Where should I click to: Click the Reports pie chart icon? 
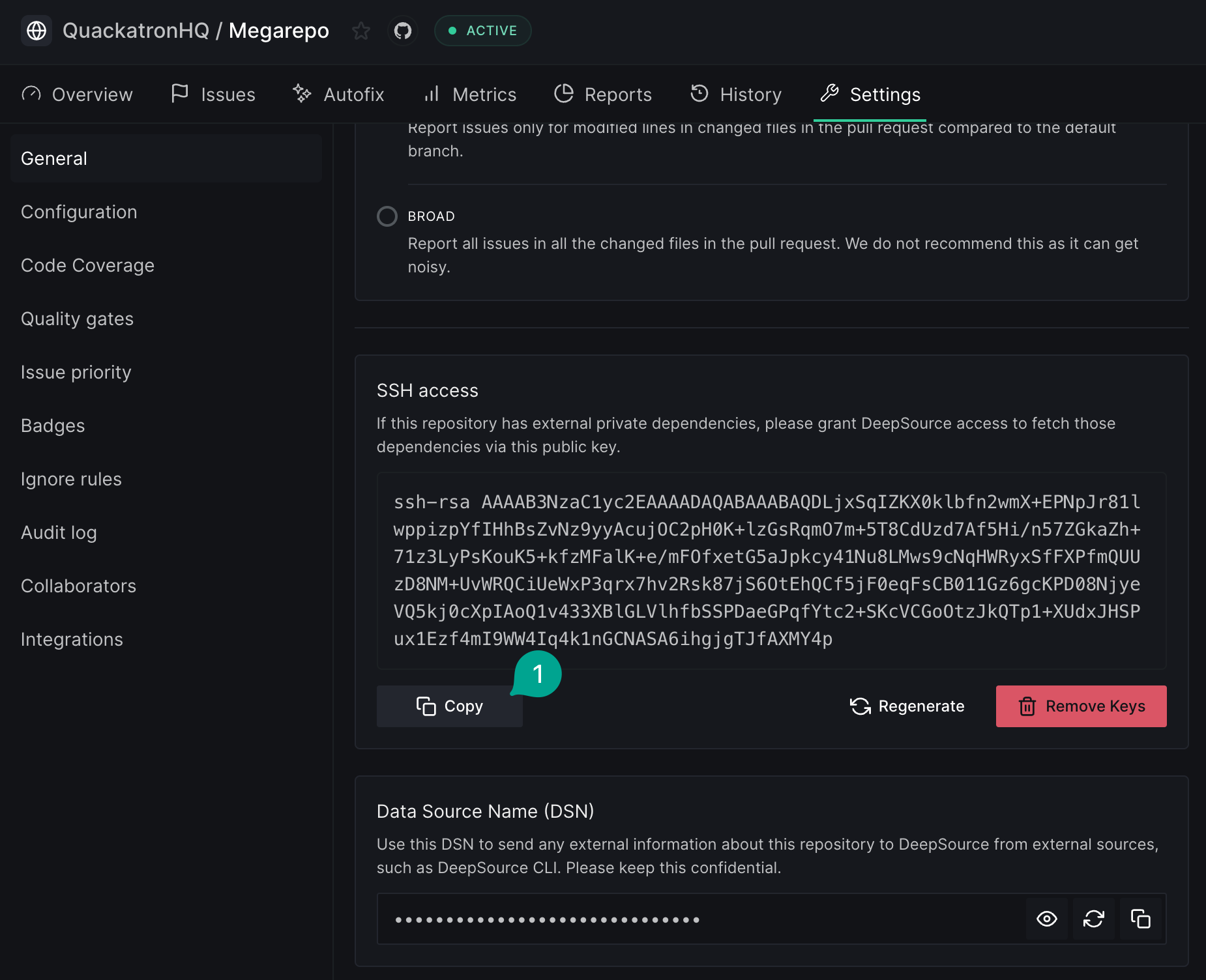tap(564, 93)
